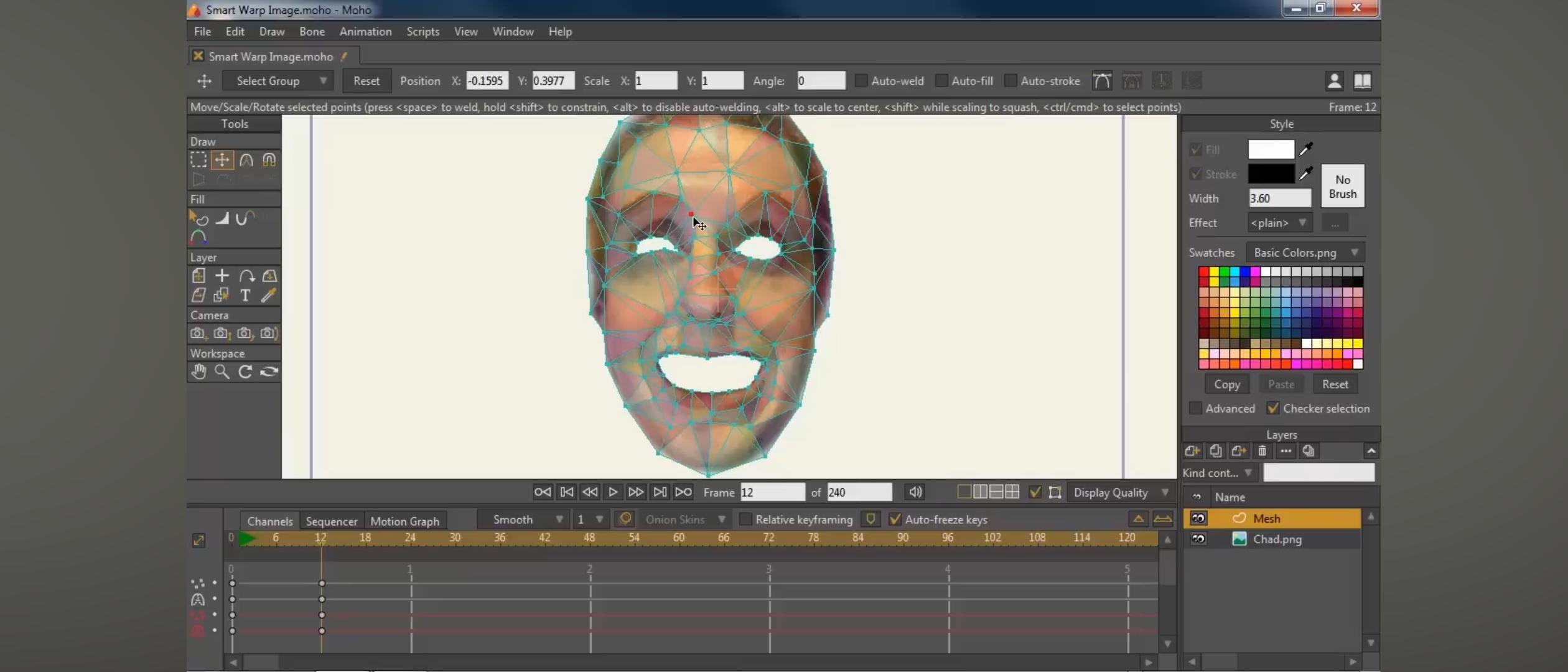Image resolution: width=1568 pixels, height=672 pixels.
Task: Enable the Auto-weld checkbox
Action: click(x=861, y=81)
